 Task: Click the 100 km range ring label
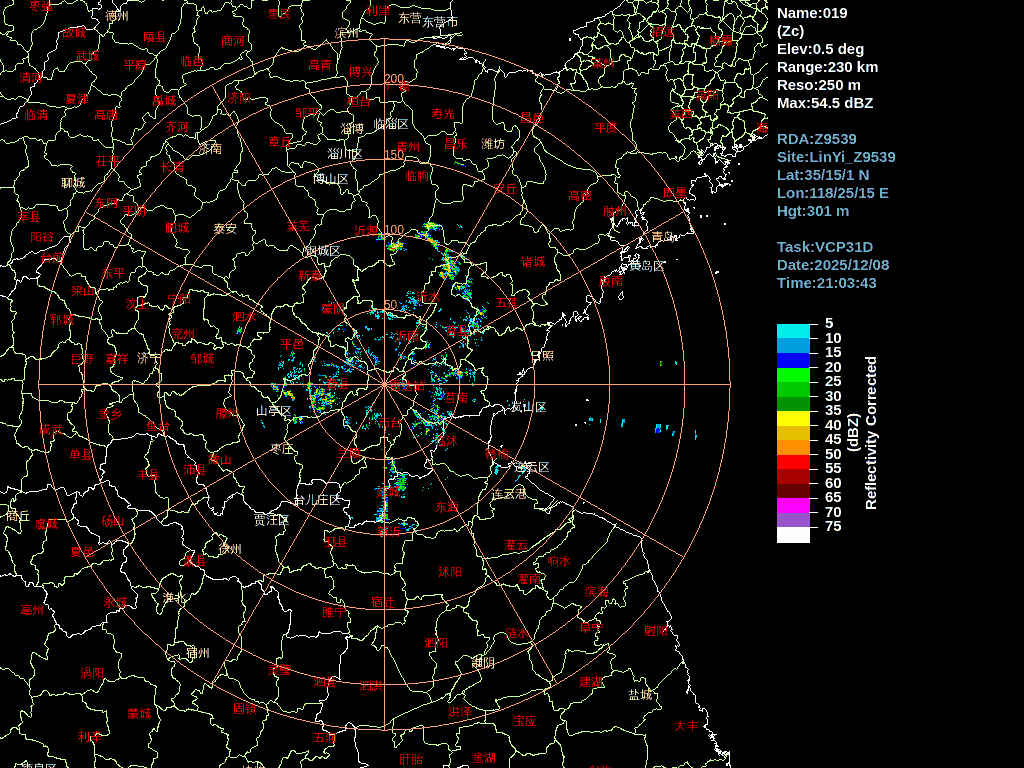pyautogui.click(x=394, y=230)
